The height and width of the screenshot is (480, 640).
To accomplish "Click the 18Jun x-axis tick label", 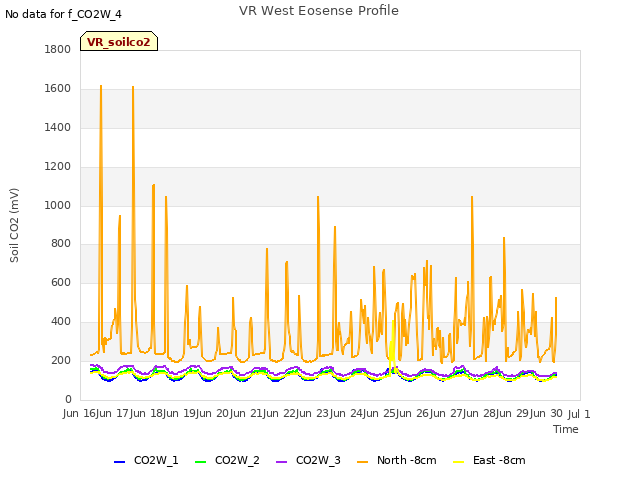I will tap(164, 413).
